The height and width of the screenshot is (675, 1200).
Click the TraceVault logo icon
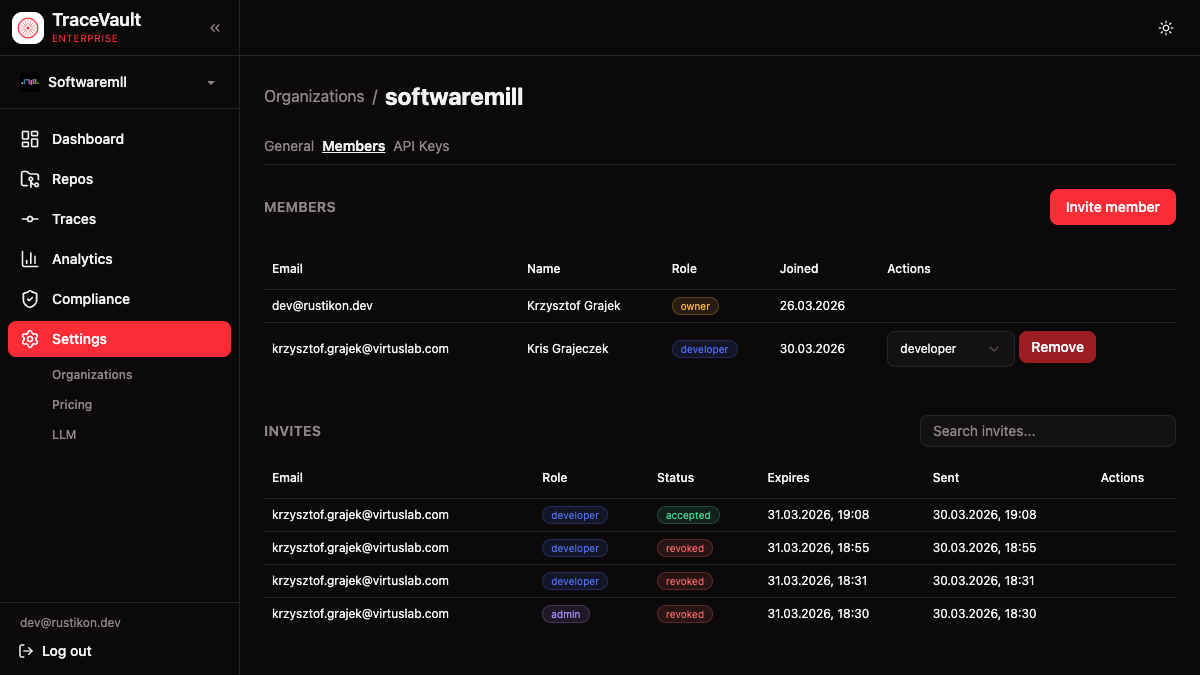(28, 28)
